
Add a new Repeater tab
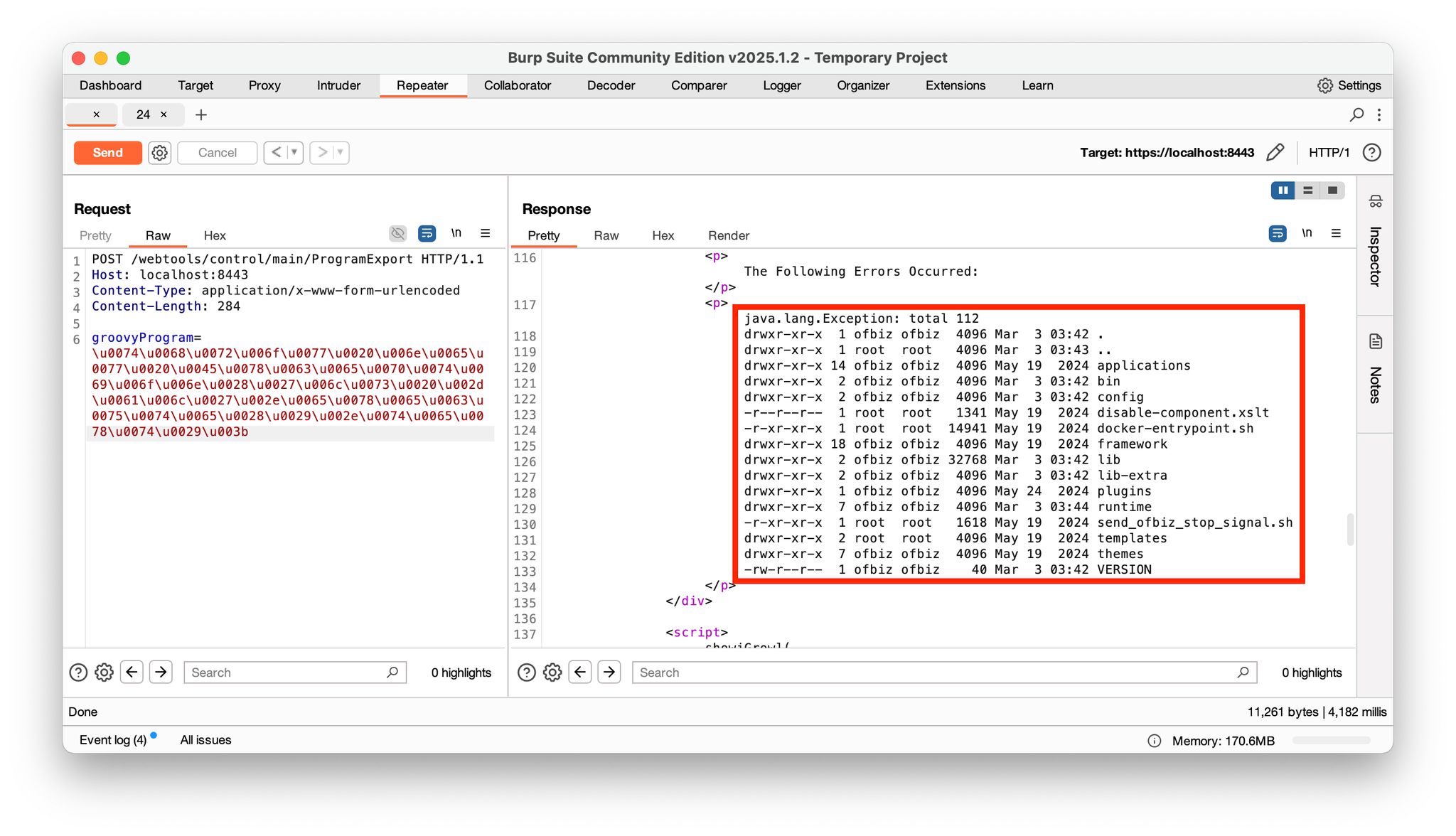(201, 114)
